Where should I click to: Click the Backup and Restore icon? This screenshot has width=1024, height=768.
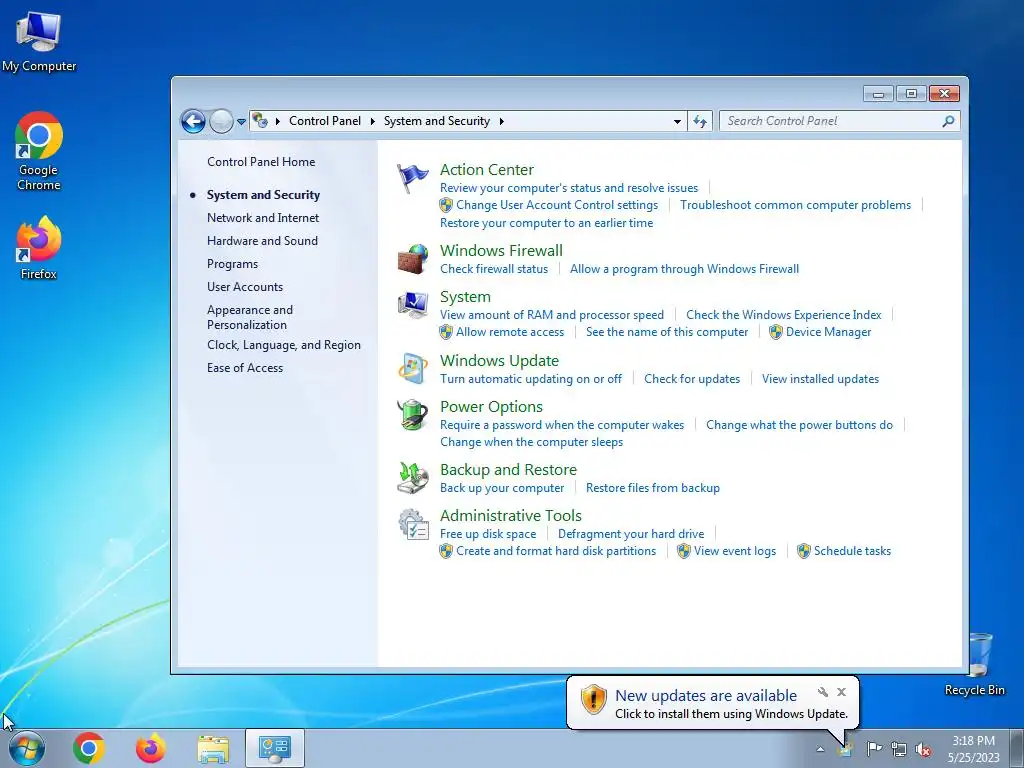(412, 477)
